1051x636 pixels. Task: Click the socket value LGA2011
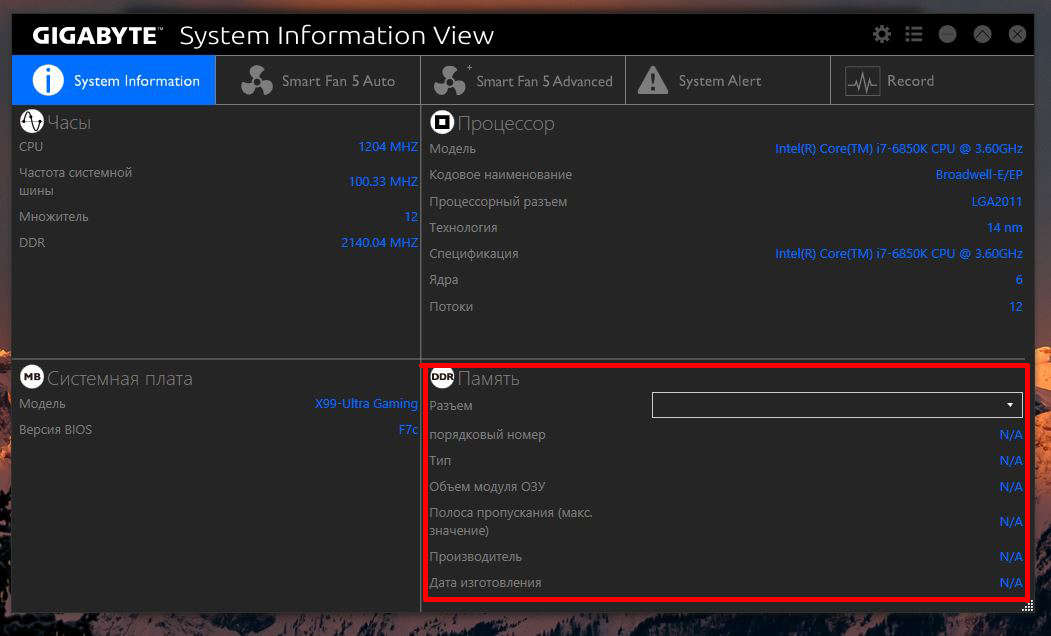click(997, 201)
